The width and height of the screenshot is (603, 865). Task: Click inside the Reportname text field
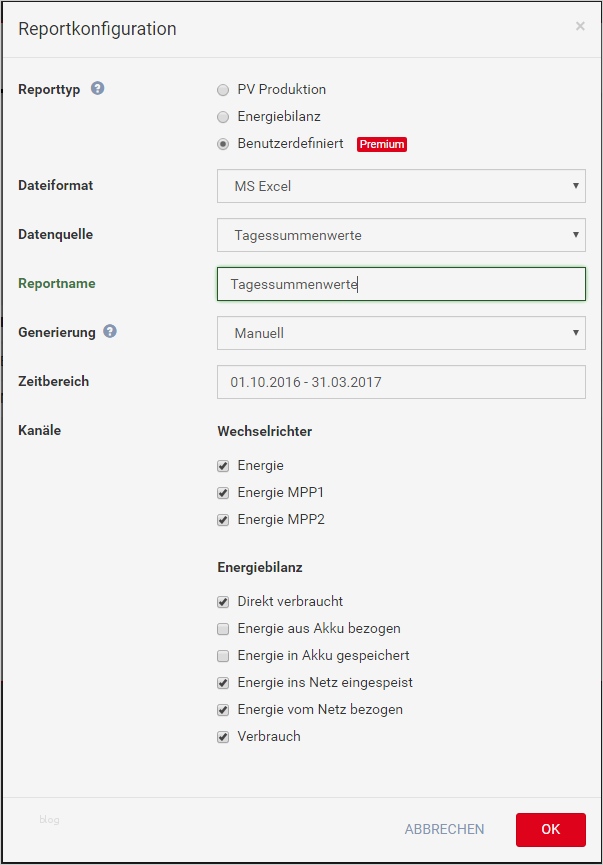pos(400,284)
